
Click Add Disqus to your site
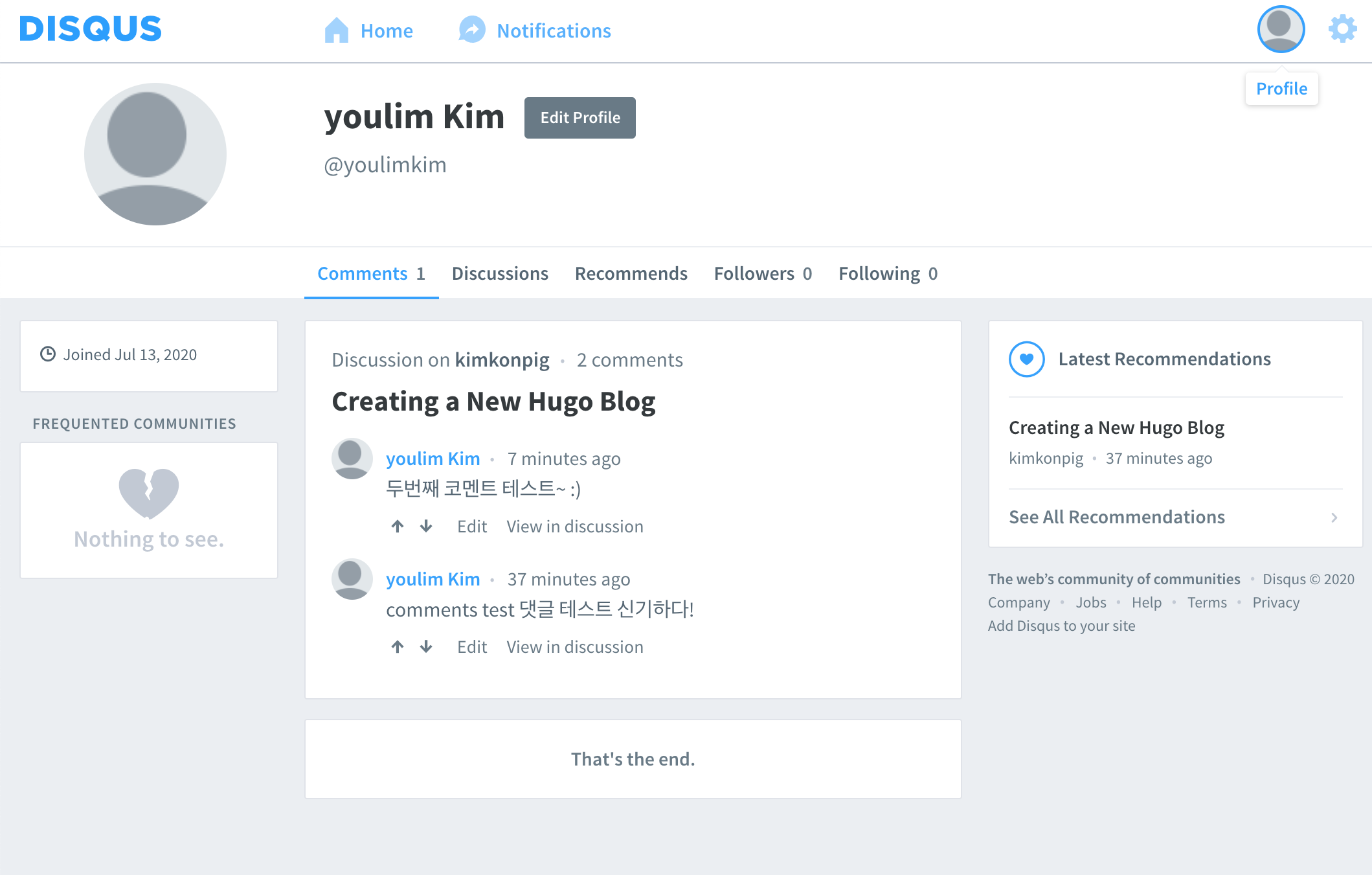pyautogui.click(x=1062, y=626)
